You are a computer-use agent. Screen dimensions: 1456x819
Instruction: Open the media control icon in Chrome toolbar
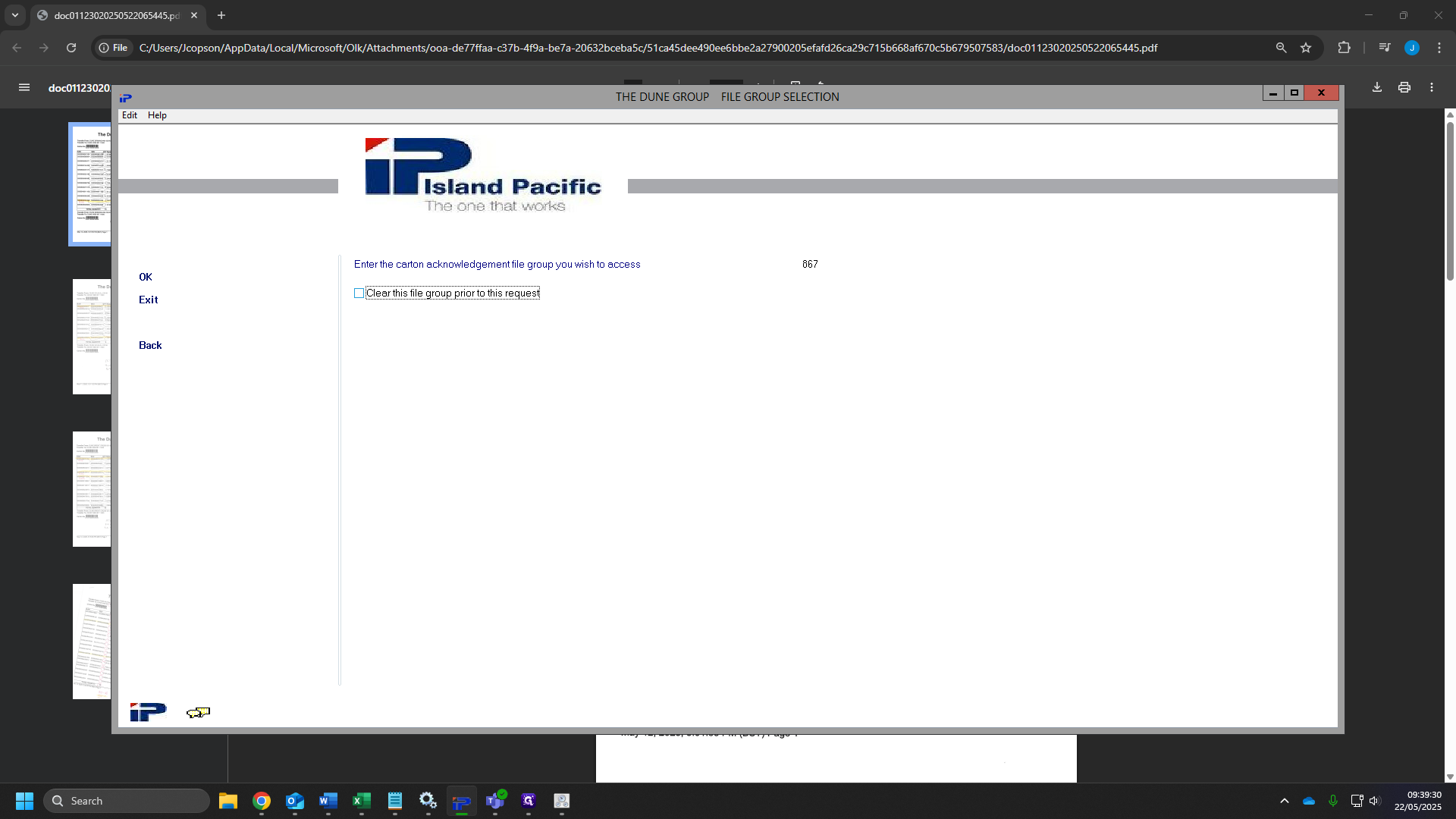(x=1385, y=48)
